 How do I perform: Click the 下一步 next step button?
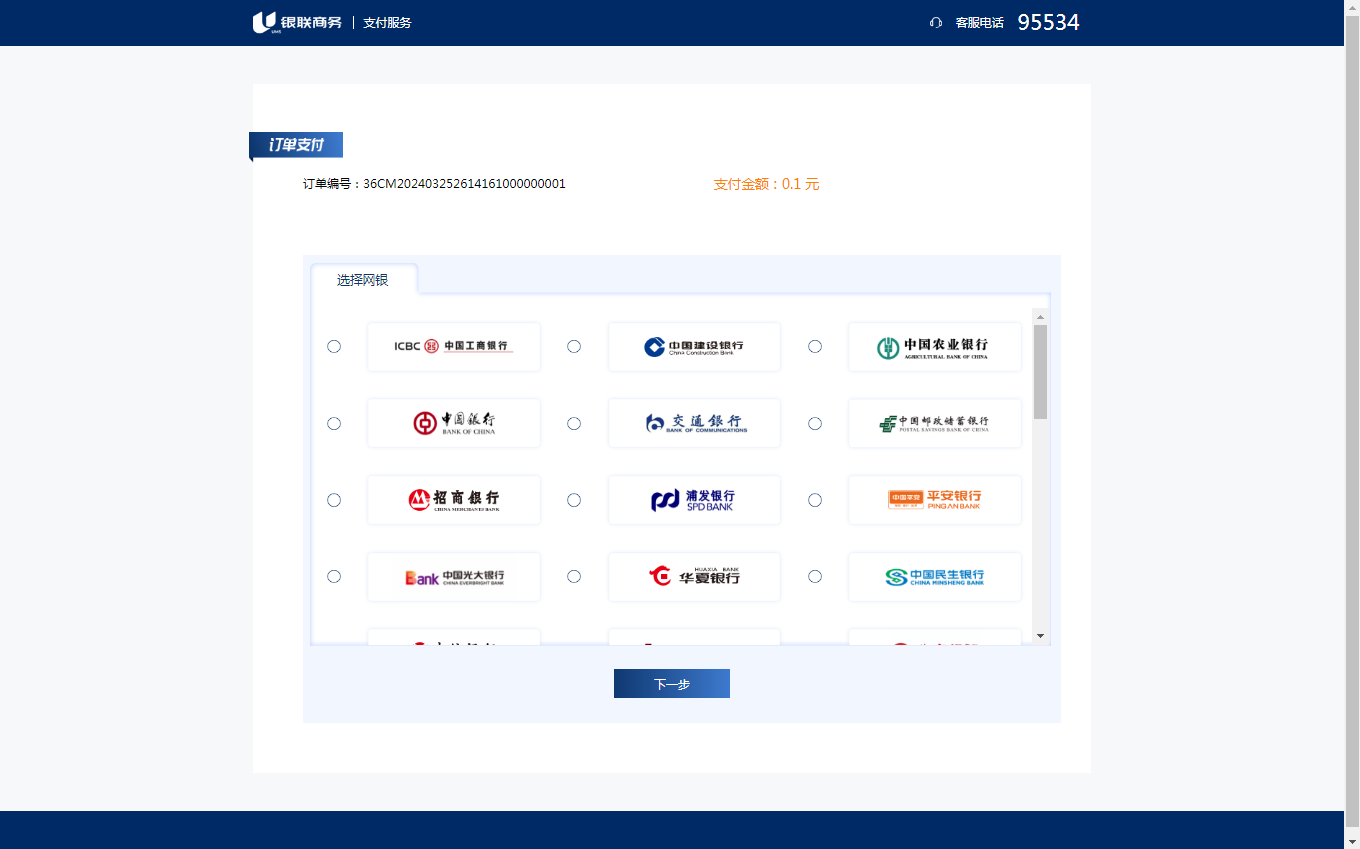(672, 684)
